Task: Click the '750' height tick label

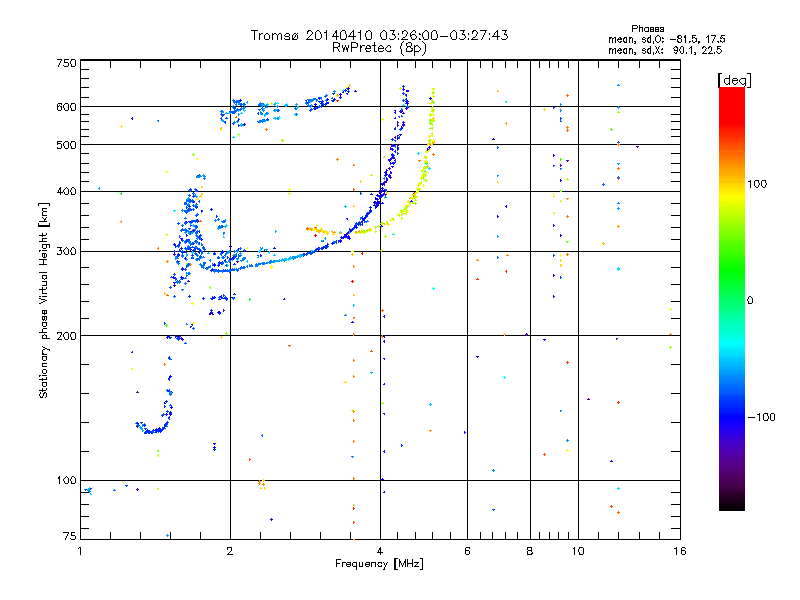Action: point(66,63)
